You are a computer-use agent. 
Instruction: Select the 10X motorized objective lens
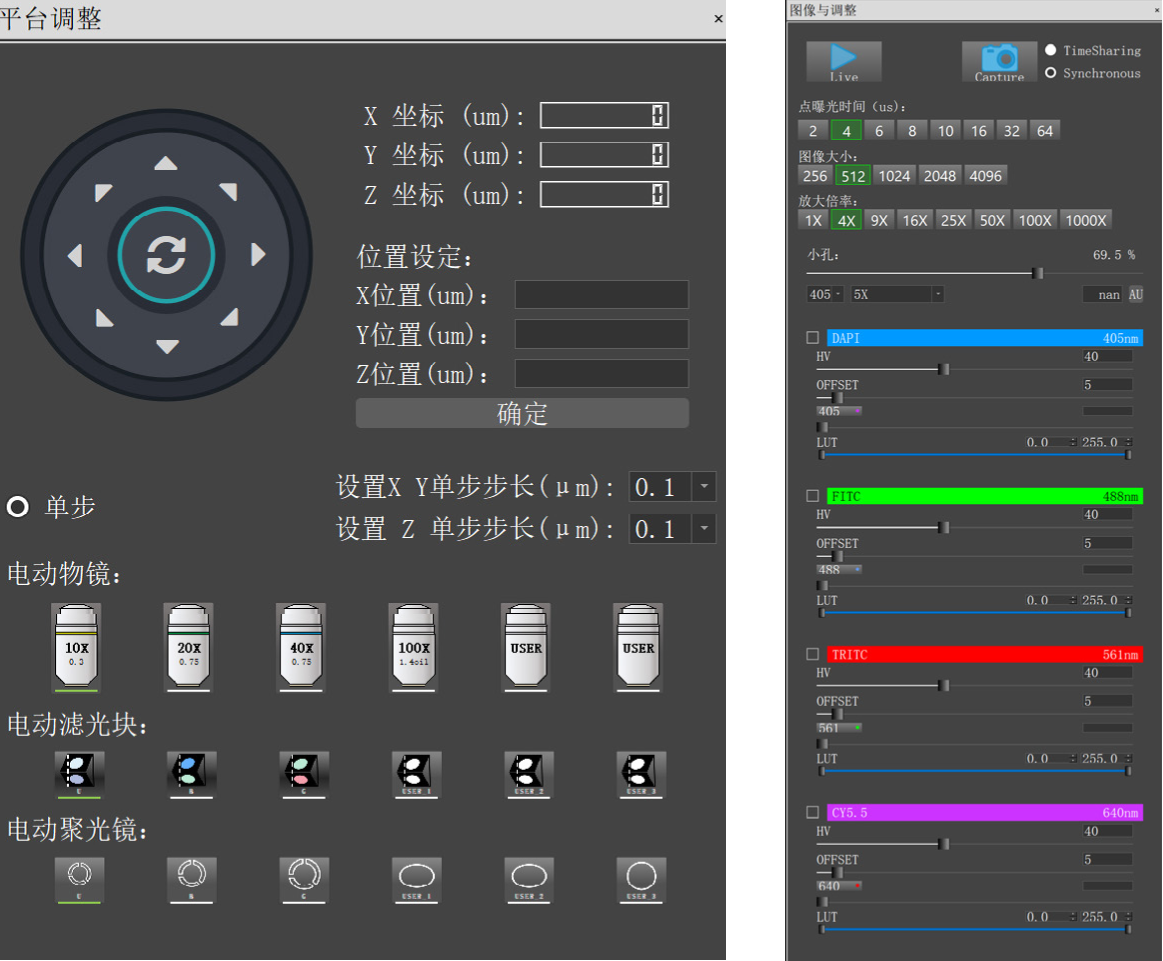click(x=76, y=648)
